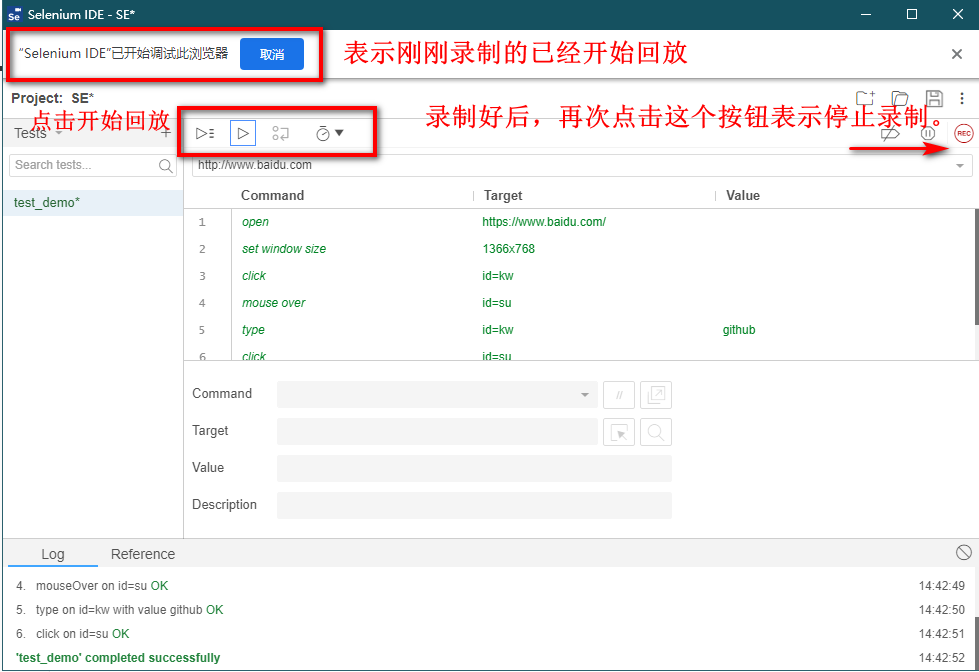The width and height of the screenshot is (979, 672).
Task: Click the step over command icon
Action: 281,133
